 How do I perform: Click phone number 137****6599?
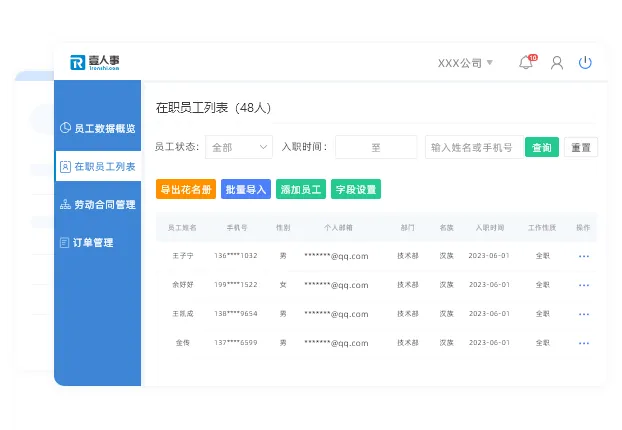236,343
